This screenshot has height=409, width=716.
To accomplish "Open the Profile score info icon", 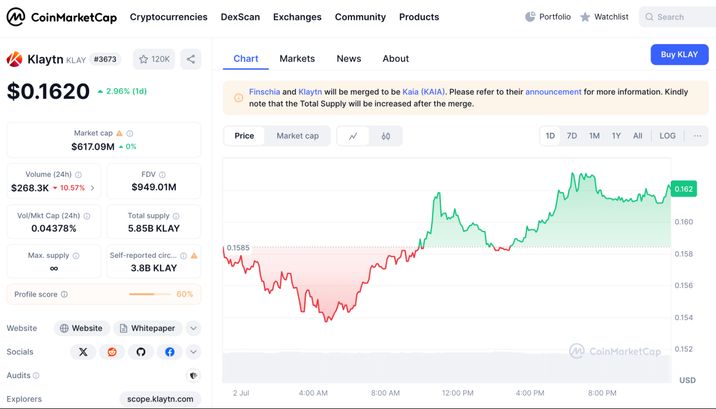I will pyautogui.click(x=64, y=294).
